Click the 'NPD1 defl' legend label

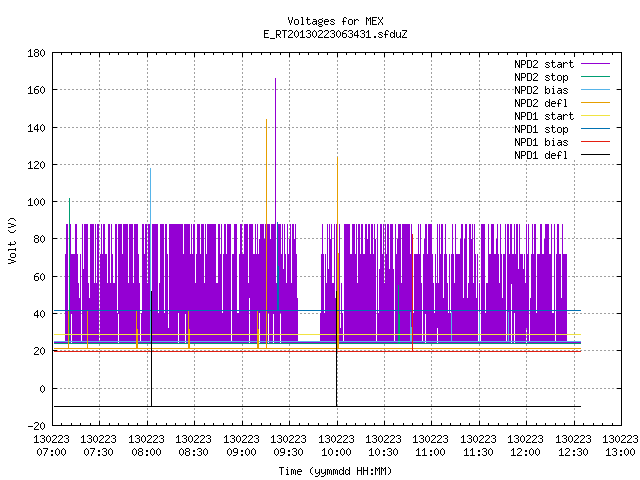(x=541, y=156)
